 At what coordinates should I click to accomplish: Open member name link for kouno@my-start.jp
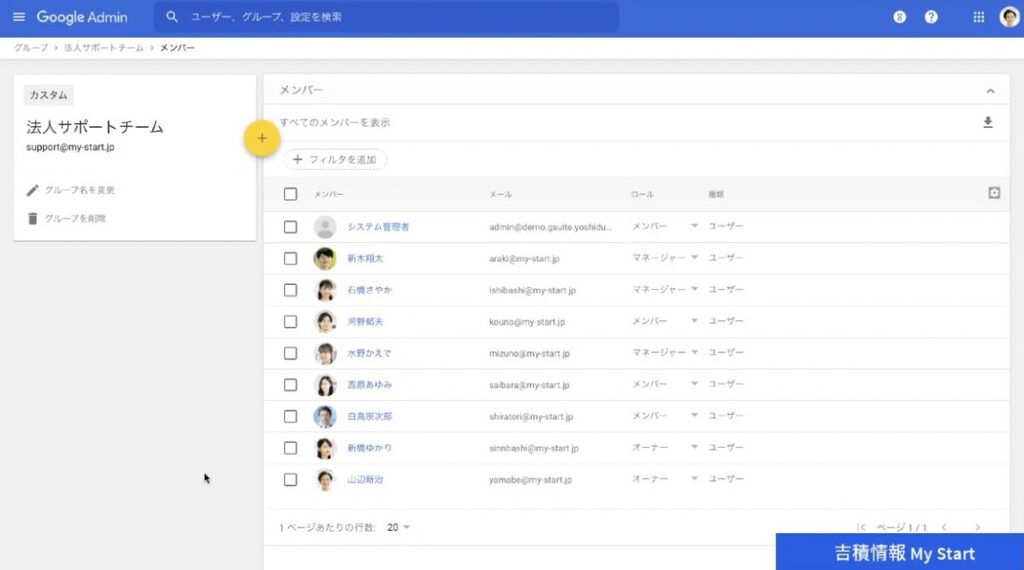[365, 321]
